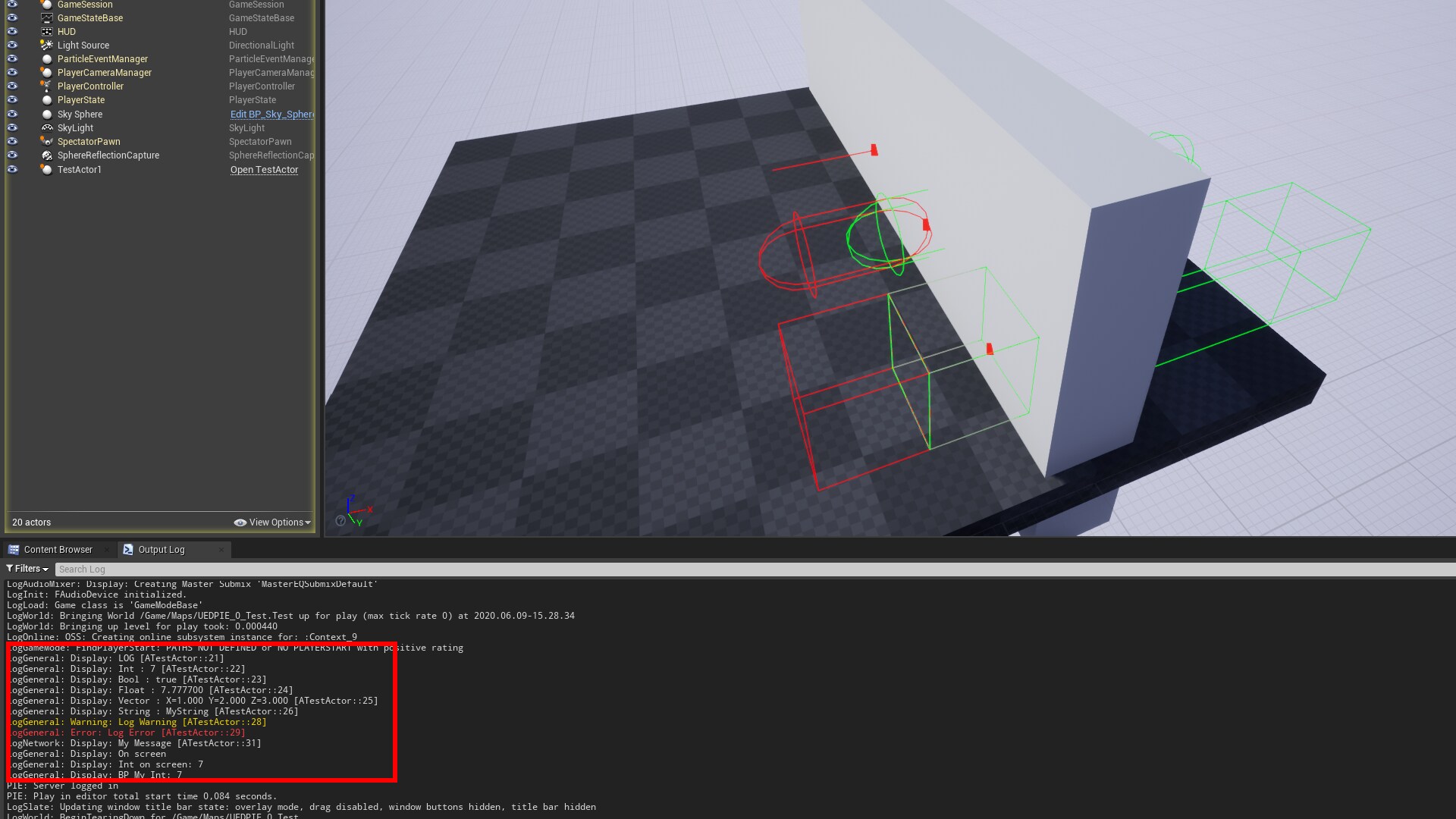Click the HUD actor icon
Screen dimensions: 1456x819
tap(47, 32)
